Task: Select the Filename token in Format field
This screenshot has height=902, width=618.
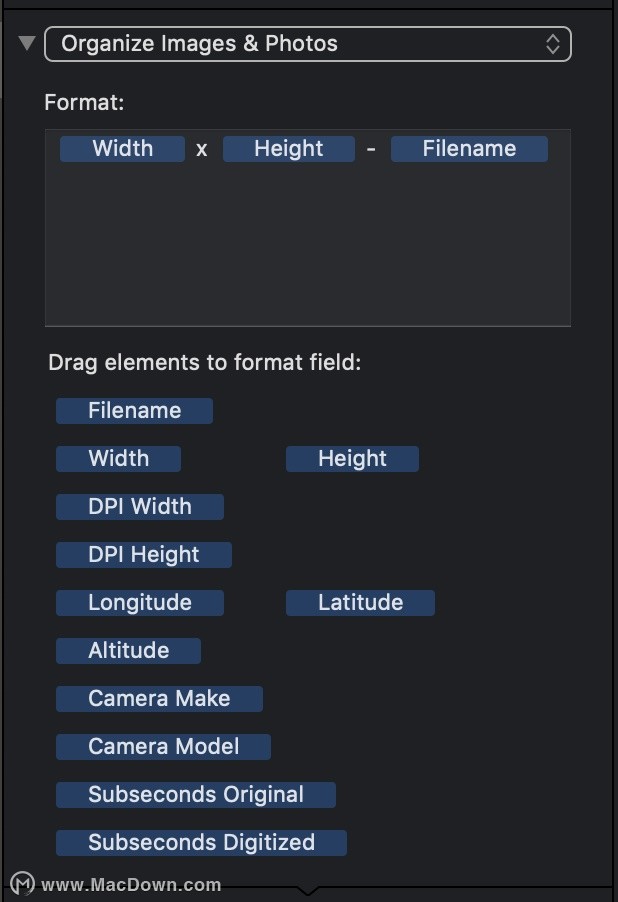Action: click(x=469, y=149)
